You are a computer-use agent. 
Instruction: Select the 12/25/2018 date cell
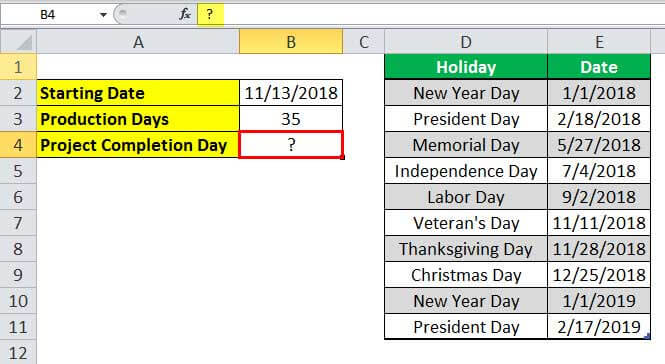pyautogui.click(x=599, y=275)
